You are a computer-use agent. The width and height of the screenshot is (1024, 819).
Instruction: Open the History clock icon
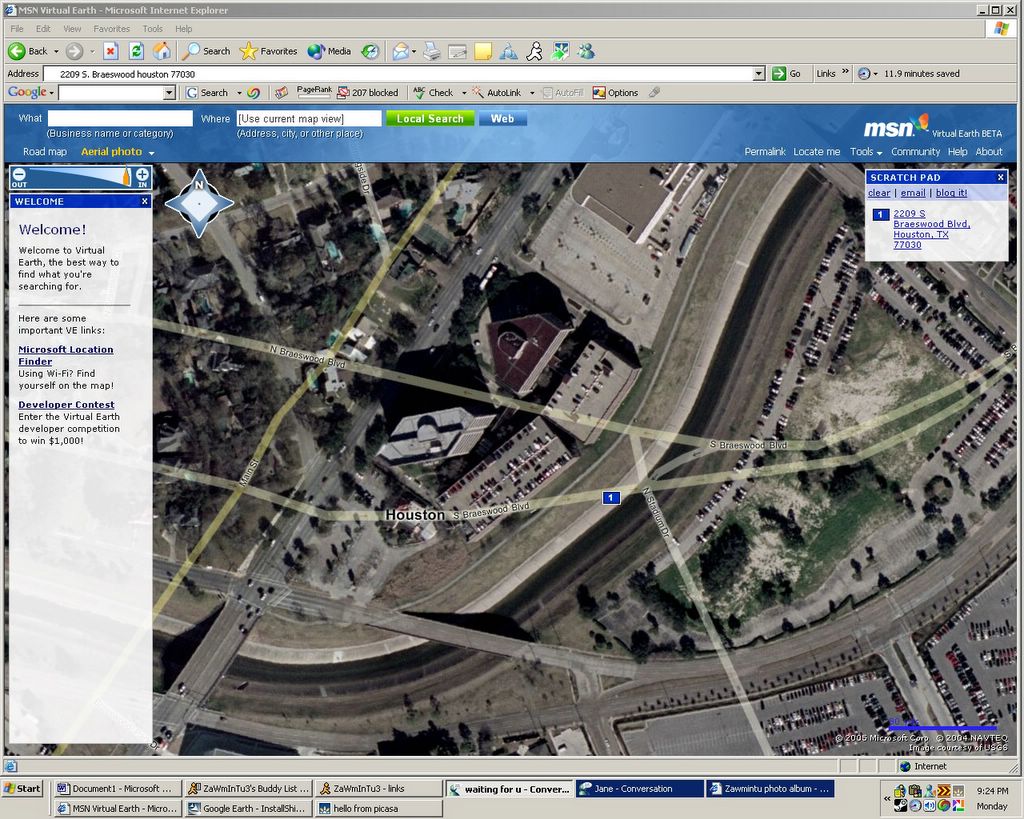[370, 51]
